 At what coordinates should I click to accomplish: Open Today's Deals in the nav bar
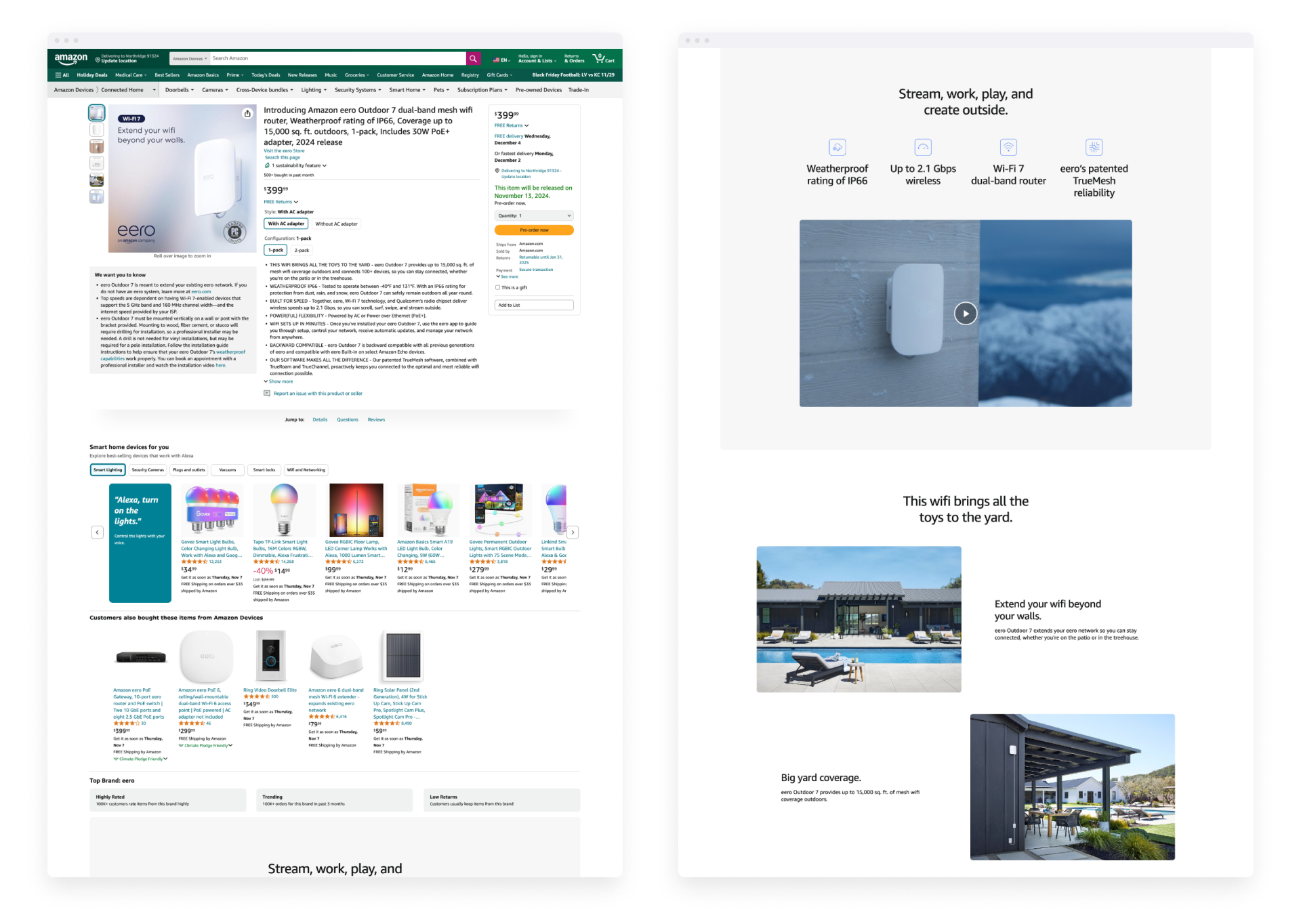pyautogui.click(x=266, y=75)
